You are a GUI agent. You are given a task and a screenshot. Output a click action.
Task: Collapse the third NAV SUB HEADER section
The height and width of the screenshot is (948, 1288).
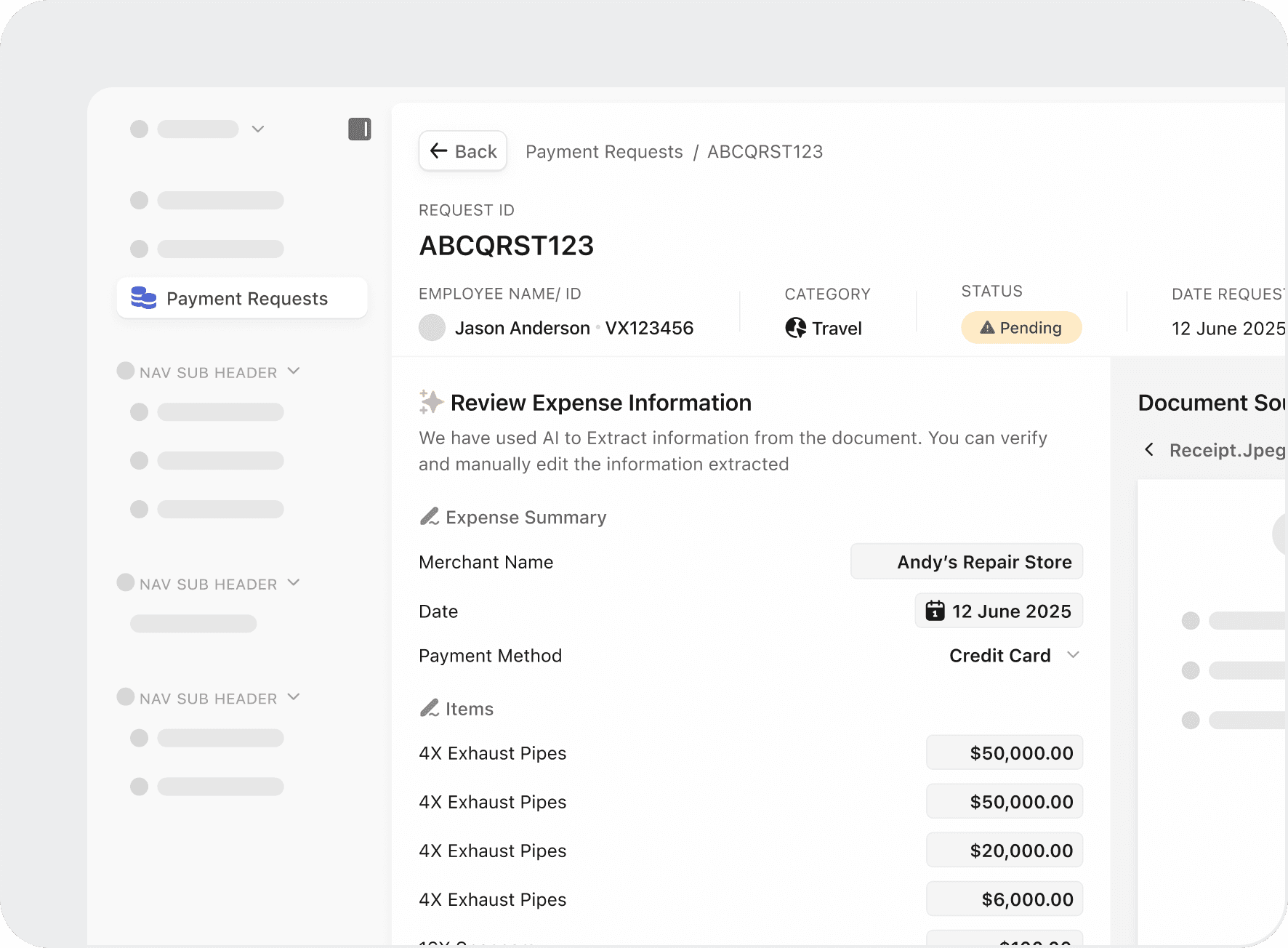(x=294, y=697)
